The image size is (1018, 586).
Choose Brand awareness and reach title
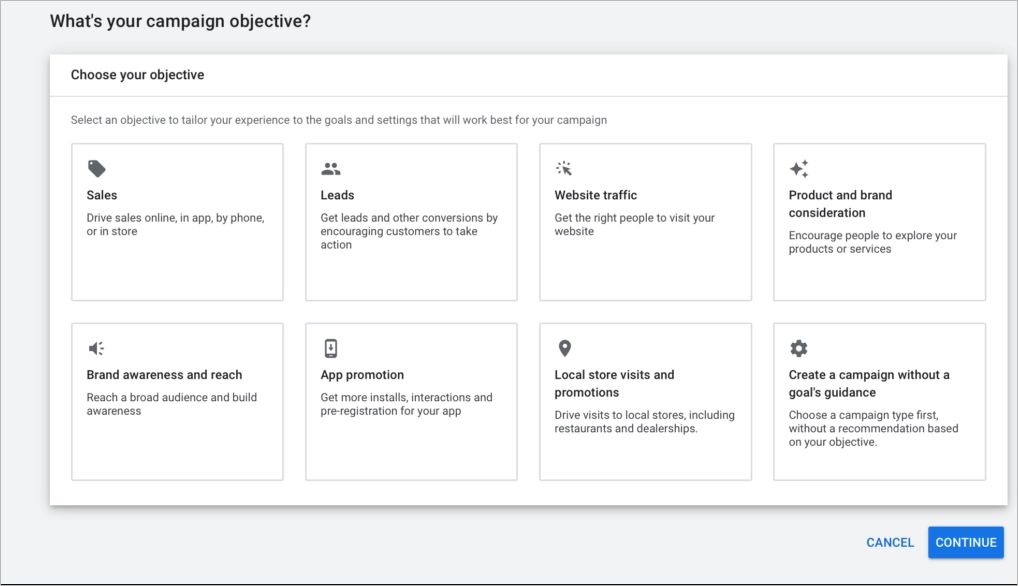click(x=165, y=376)
